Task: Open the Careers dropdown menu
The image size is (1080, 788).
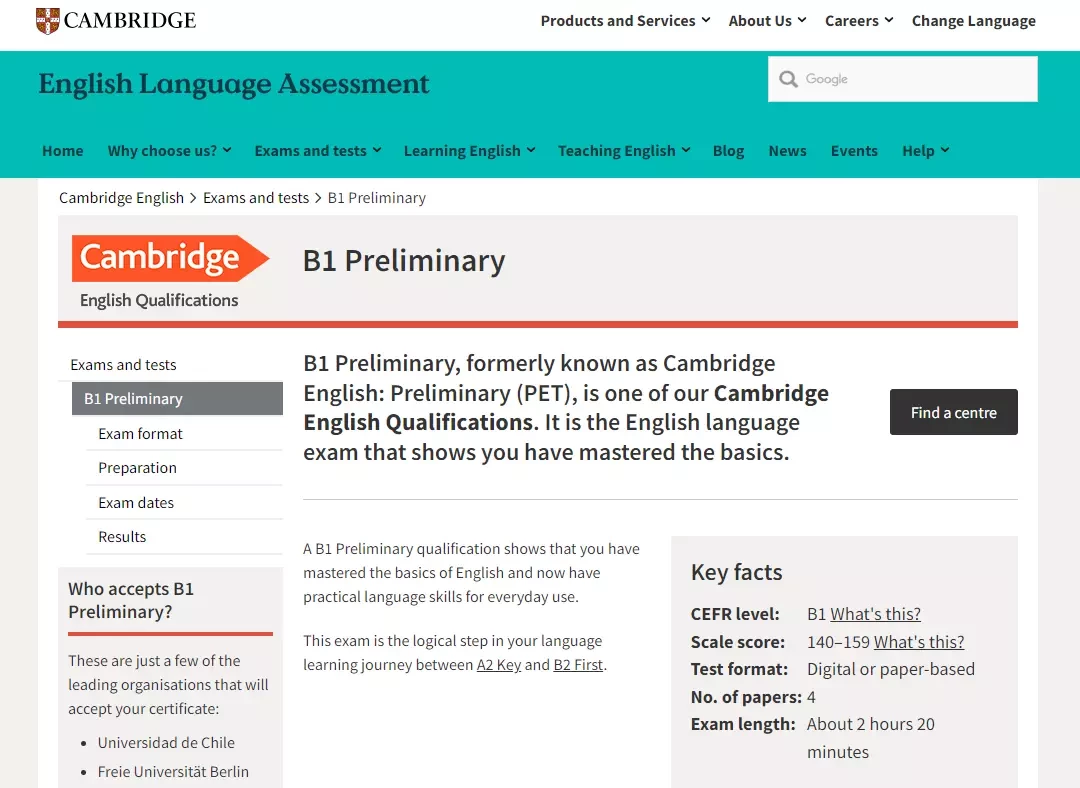Action: 859,21
